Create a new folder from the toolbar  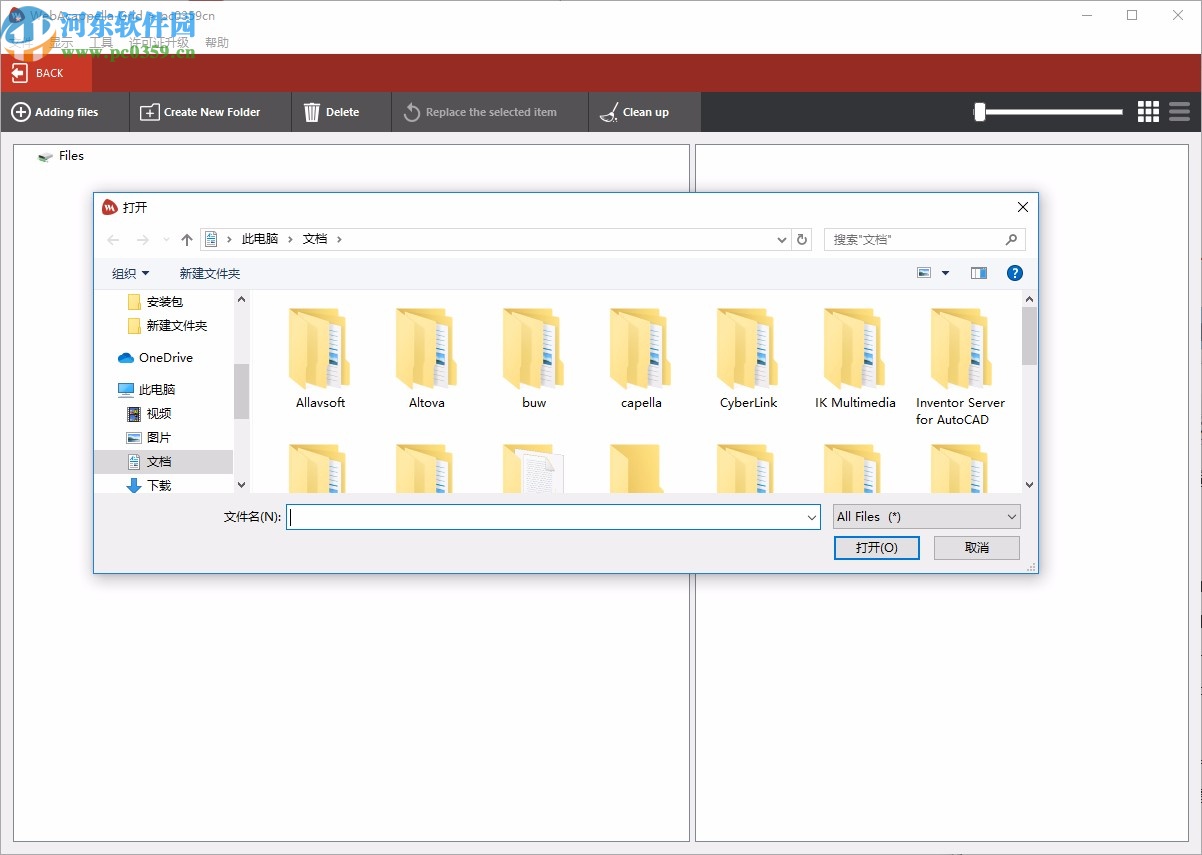(x=210, y=112)
